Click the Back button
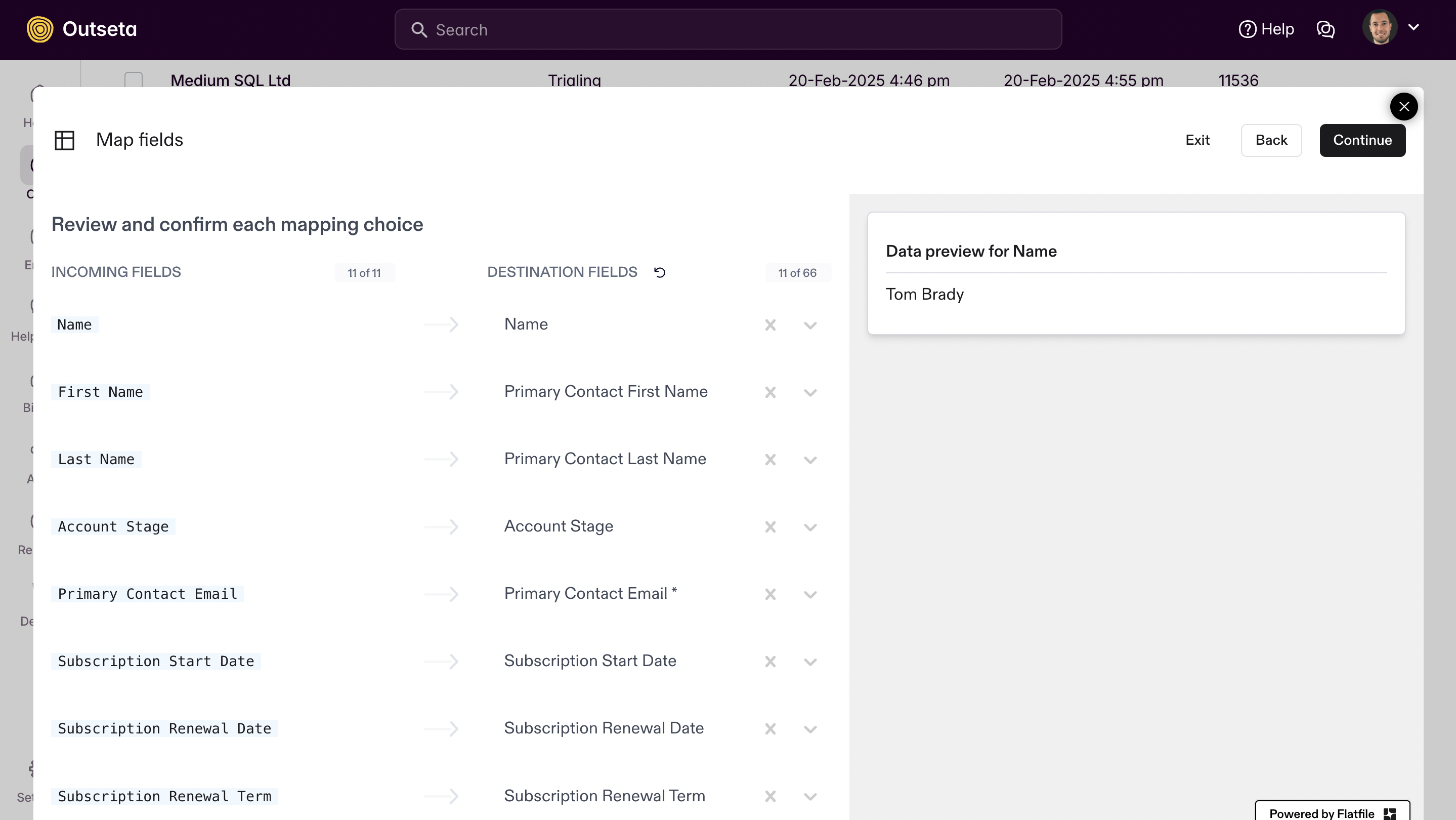Screen dimensions: 1456x820 pyautogui.click(x=1271, y=140)
